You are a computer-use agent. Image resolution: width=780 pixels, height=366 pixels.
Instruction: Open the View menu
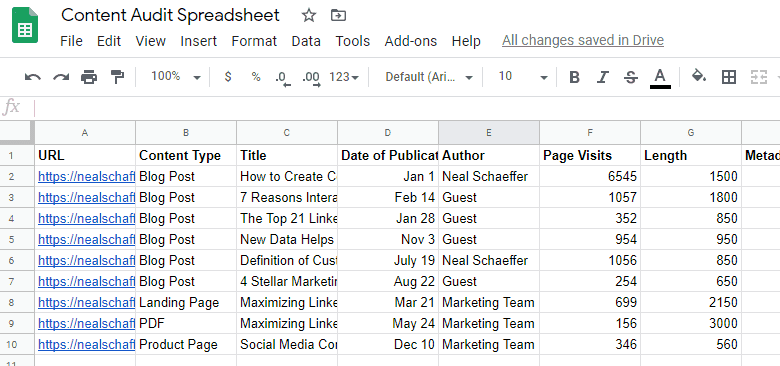pos(150,41)
